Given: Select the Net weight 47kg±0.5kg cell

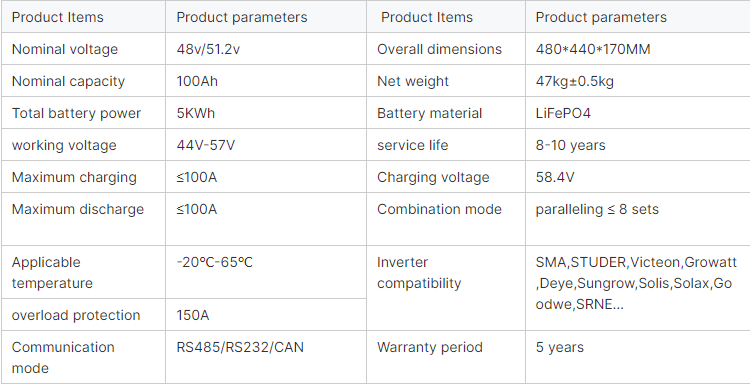Looking at the screenshot, I should pyautogui.click(x=638, y=81).
